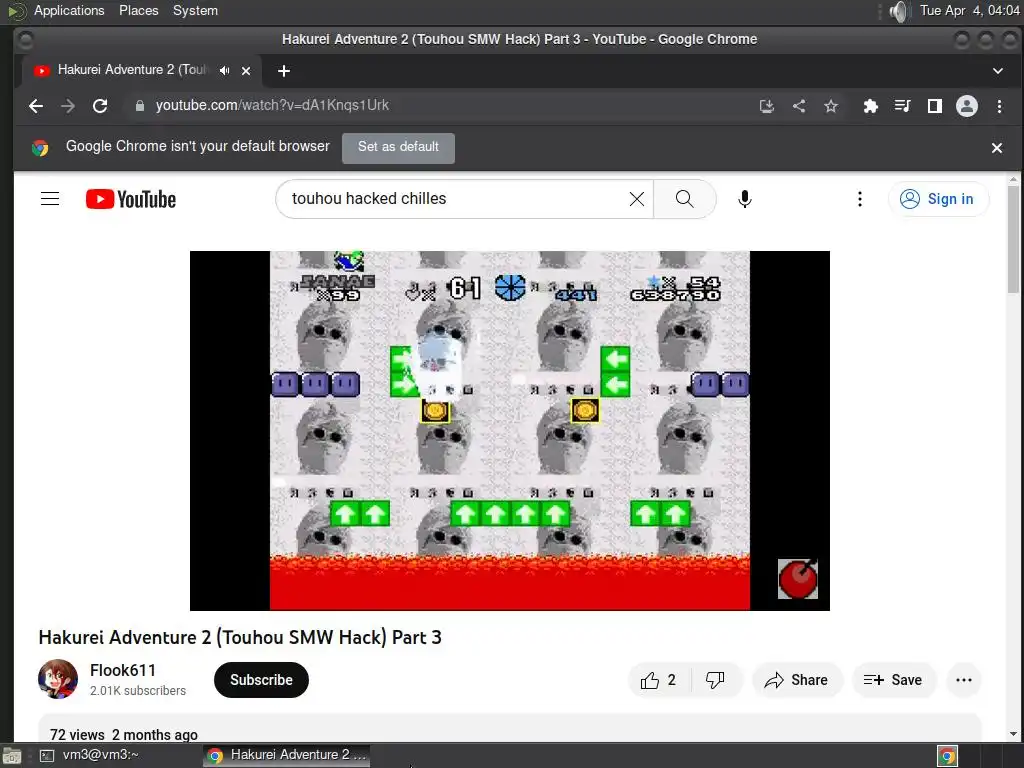Viewport: 1024px width, 768px height.
Task: Open the Flook611 channel name link
Action: pyautogui.click(x=123, y=671)
